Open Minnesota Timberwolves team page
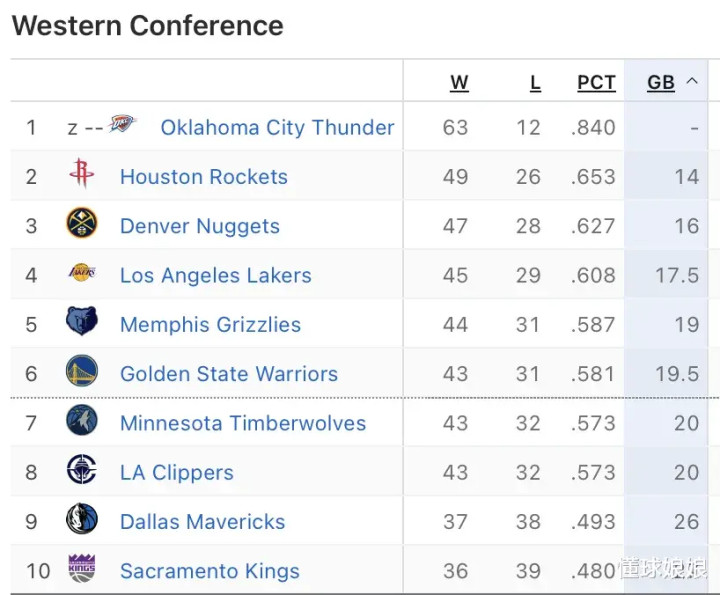The image size is (720, 595). (x=243, y=423)
